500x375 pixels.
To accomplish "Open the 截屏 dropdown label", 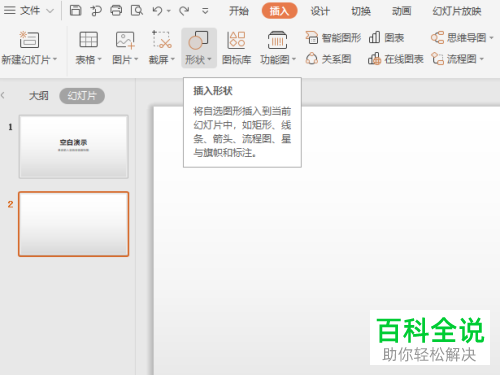I will coord(162,60).
